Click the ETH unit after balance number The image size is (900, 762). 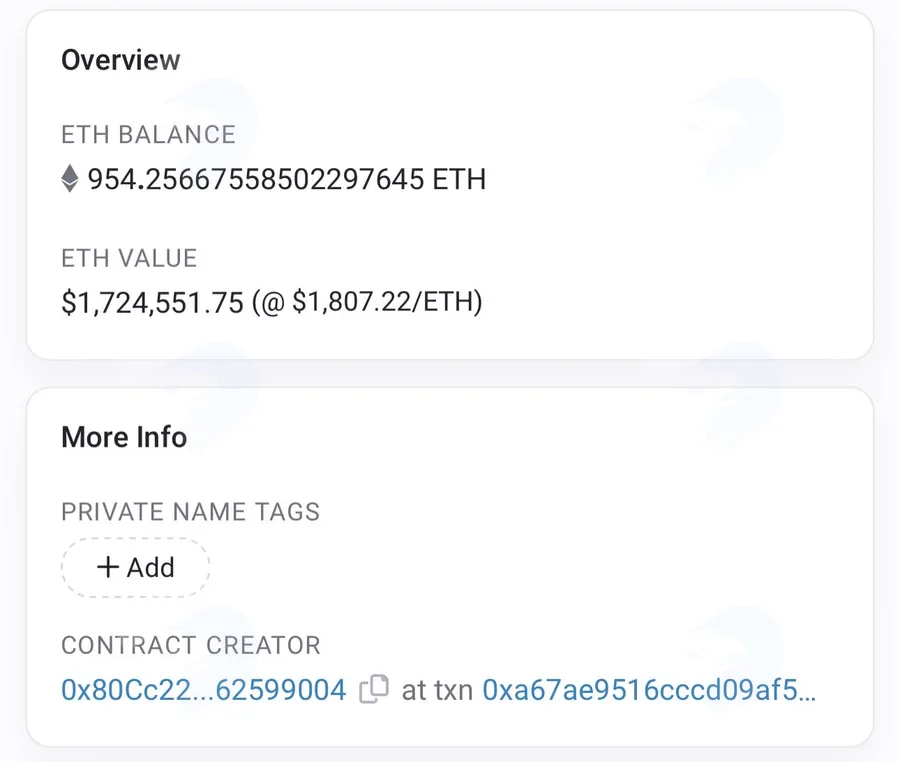(459, 179)
